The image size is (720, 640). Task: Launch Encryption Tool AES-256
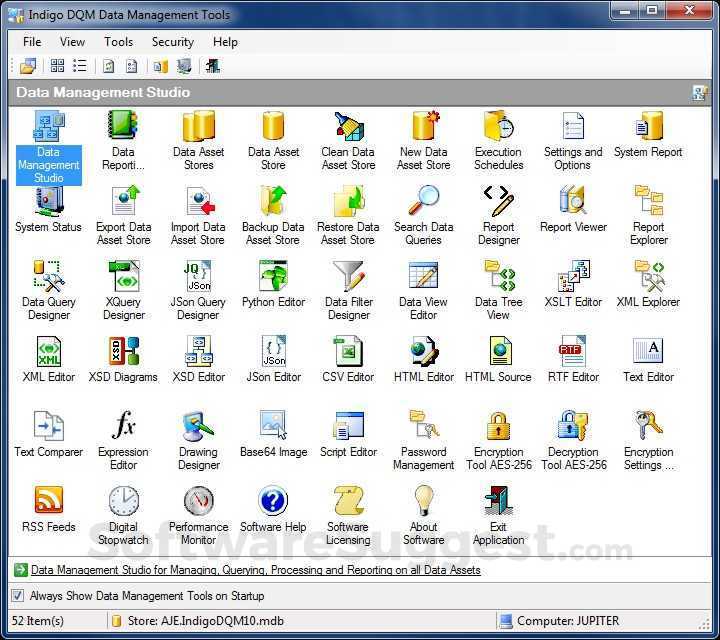(x=499, y=440)
